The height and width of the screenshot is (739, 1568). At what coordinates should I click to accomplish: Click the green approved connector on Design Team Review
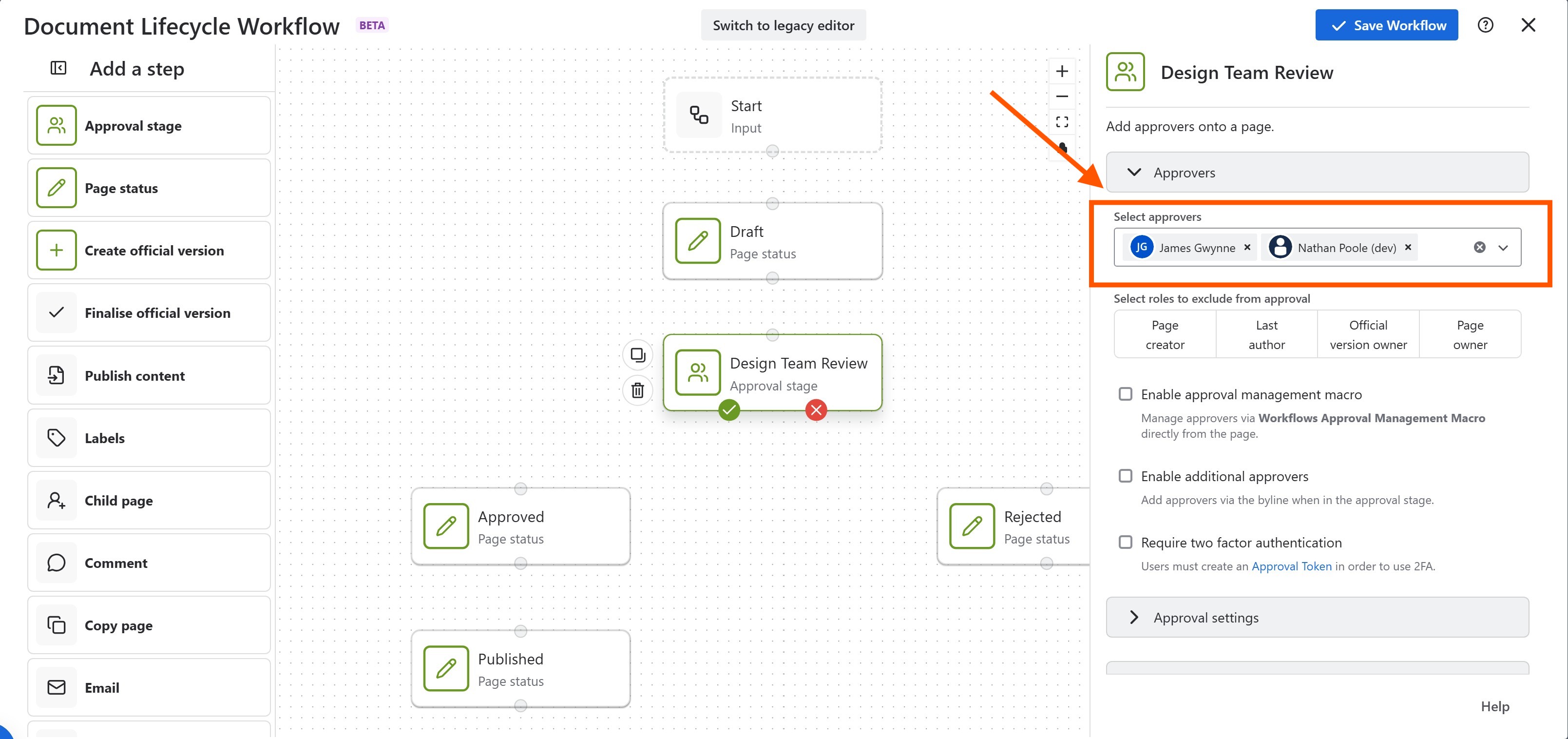728,410
